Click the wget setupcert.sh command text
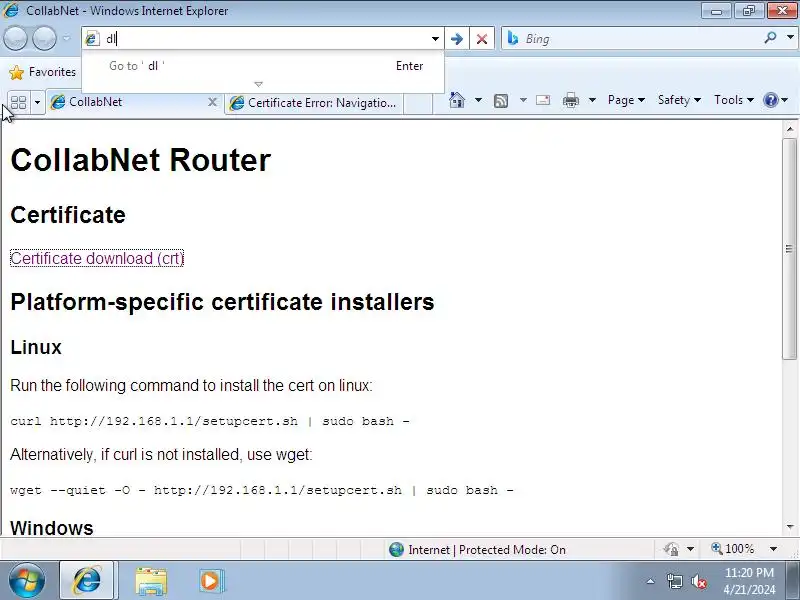This screenshot has width=800, height=600. coord(262,490)
